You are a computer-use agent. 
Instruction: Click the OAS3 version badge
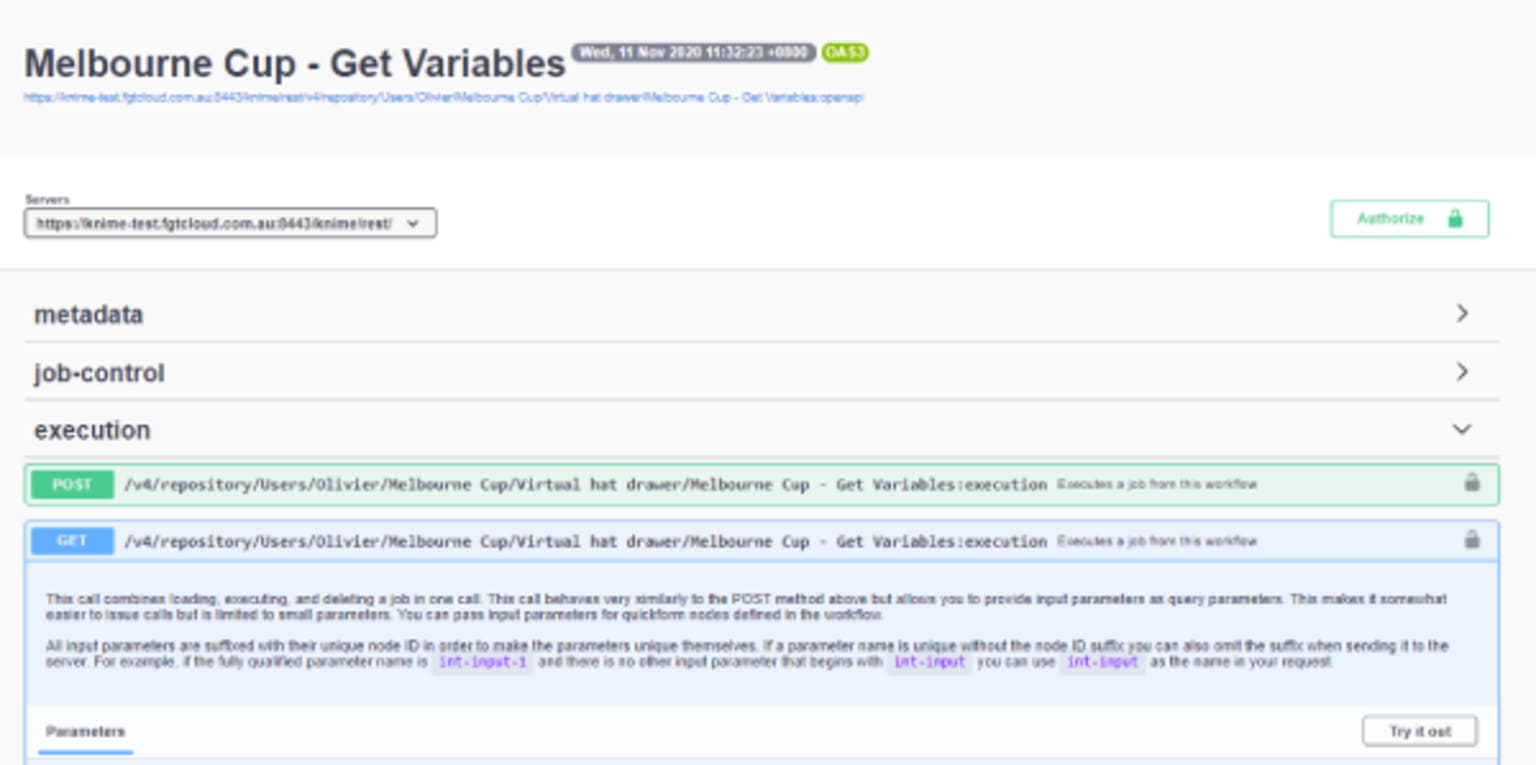click(845, 53)
